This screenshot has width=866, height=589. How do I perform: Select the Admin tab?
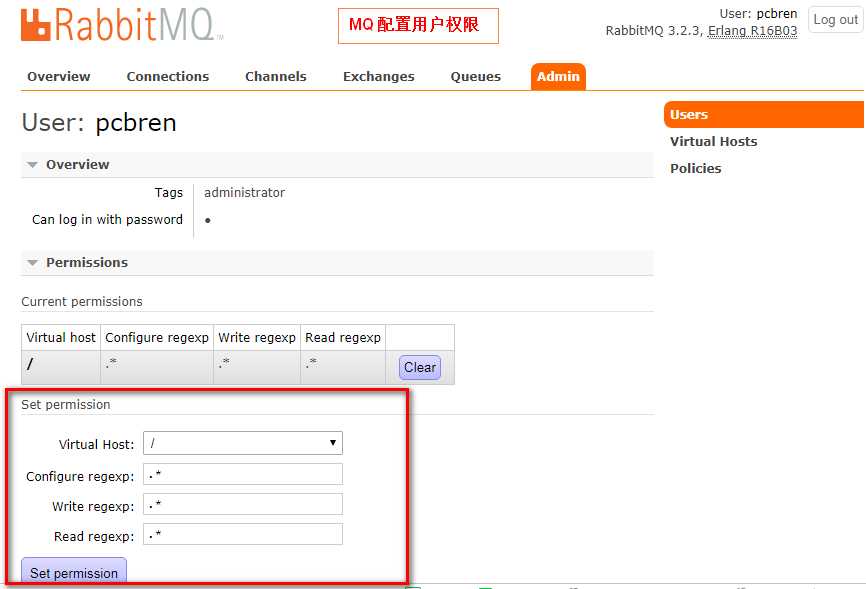(x=558, y=76)
